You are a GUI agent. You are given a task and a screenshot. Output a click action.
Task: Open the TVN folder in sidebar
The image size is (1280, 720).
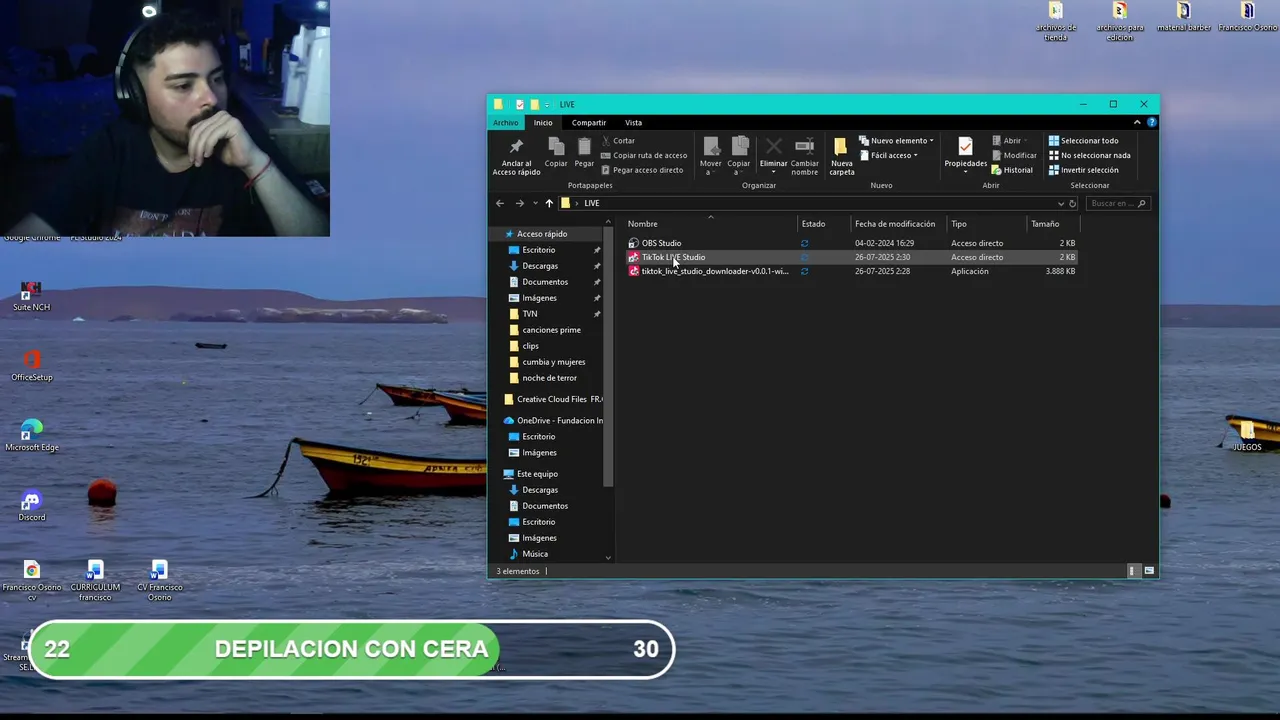point(529,314)
